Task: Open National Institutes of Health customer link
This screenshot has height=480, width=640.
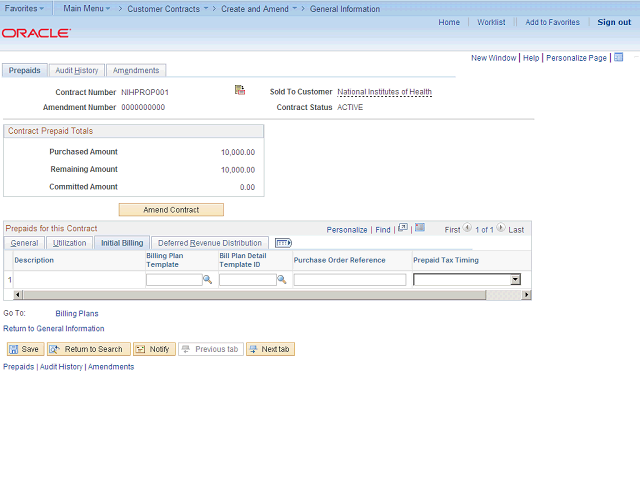Action: tap(384, 92)
